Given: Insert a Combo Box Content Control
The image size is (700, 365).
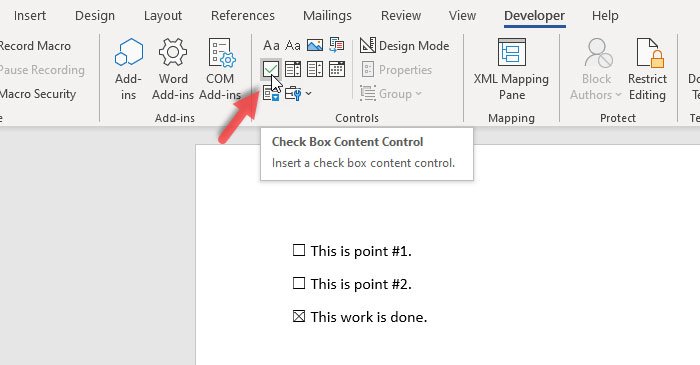Looking at the screenshot, I should click(x=293, y=69).
